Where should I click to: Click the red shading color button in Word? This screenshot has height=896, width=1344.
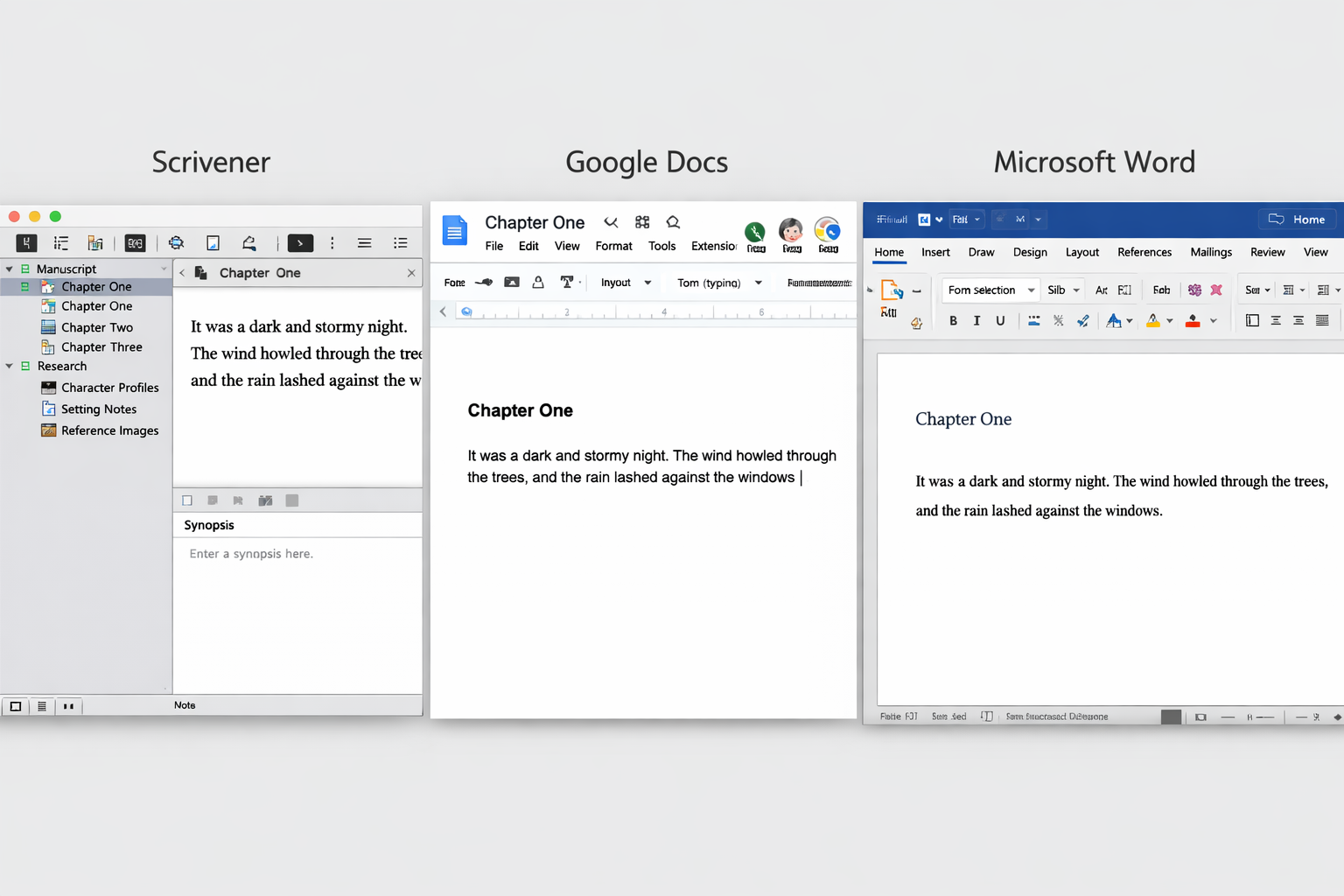pyautogui.click(x=1193, y=321)
